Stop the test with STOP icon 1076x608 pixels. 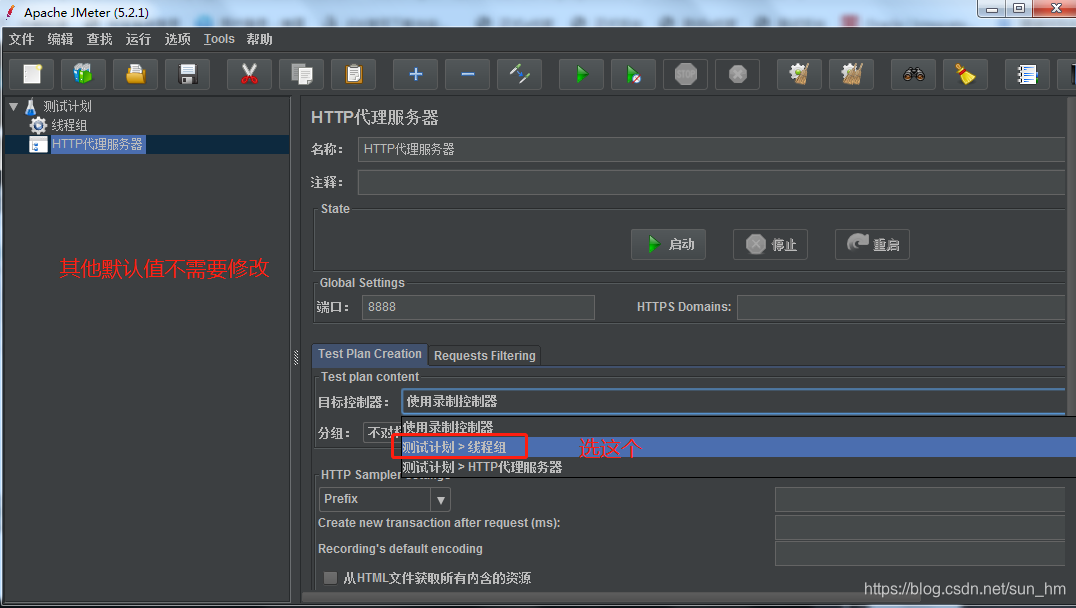click(x=686, y=74)
